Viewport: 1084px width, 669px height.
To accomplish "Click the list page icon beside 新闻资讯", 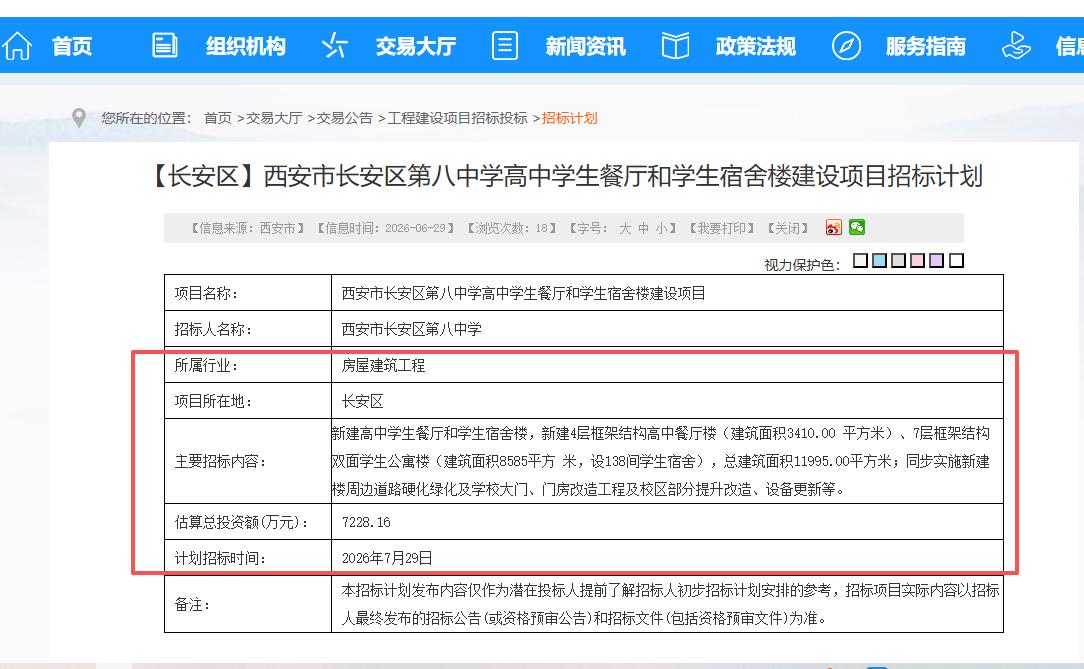I will pos(505,46).
